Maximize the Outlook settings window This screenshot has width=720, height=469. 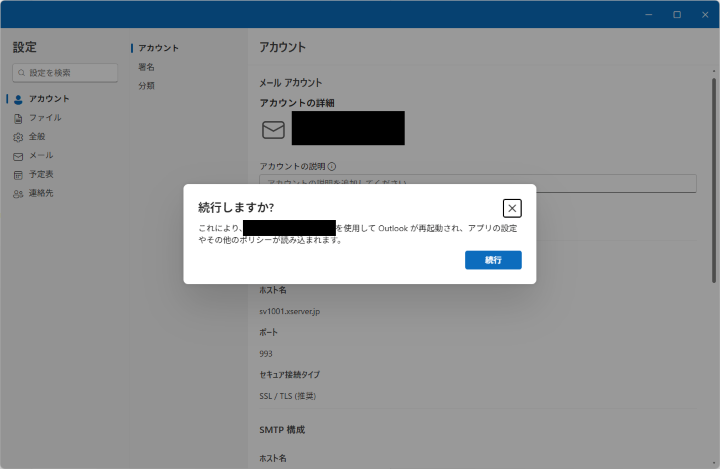click(677, 14)
